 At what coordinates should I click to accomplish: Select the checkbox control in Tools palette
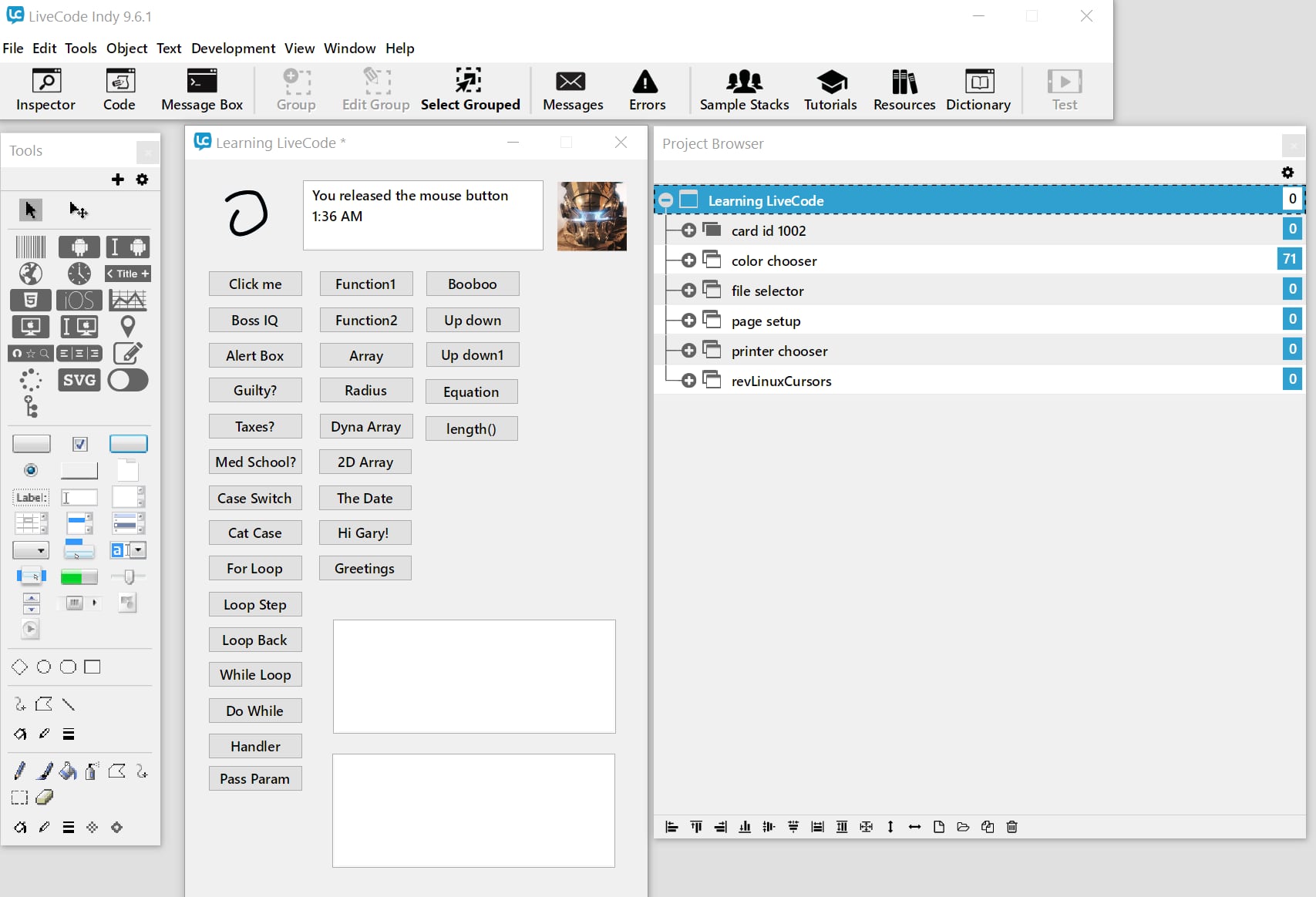tap(79, 444)
